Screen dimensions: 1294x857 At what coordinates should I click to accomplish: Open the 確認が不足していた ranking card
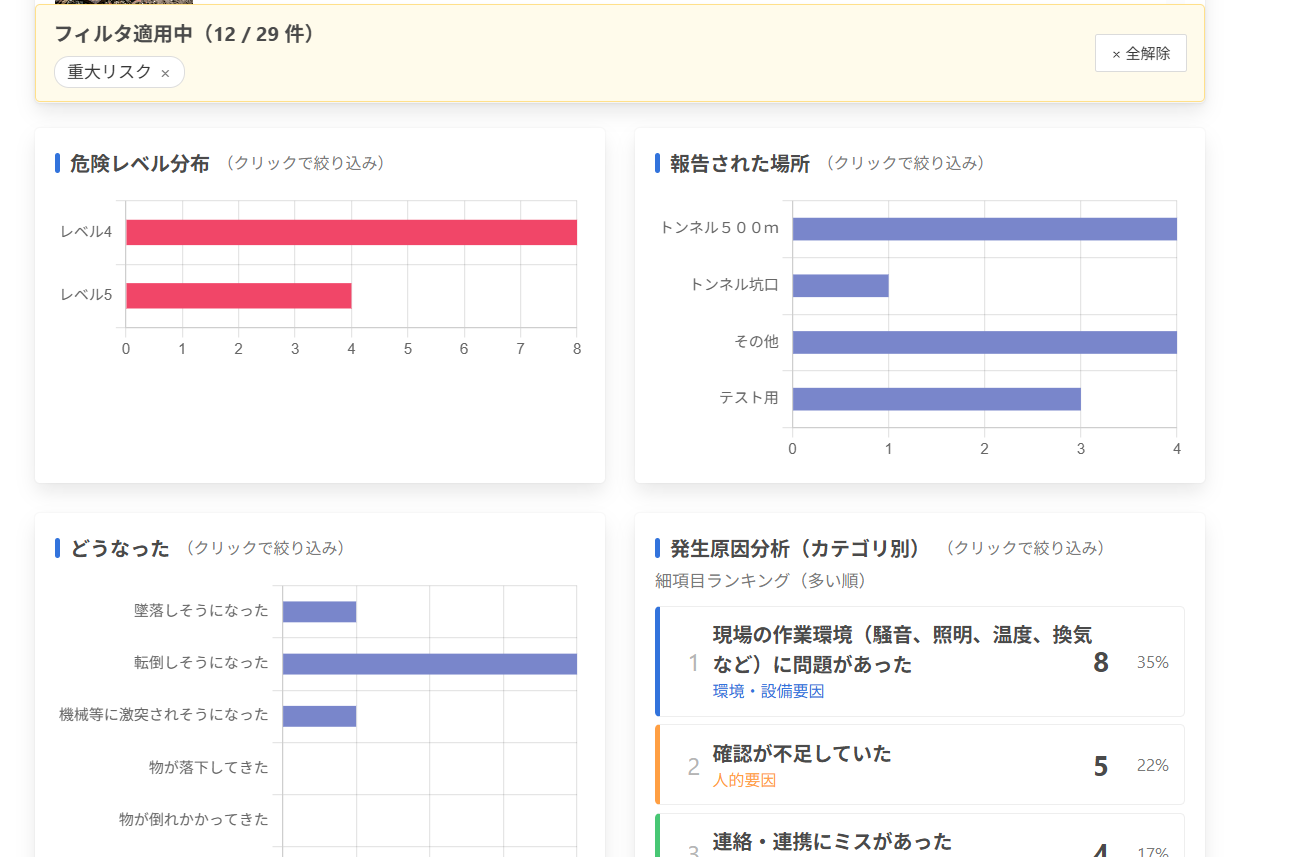920,765
